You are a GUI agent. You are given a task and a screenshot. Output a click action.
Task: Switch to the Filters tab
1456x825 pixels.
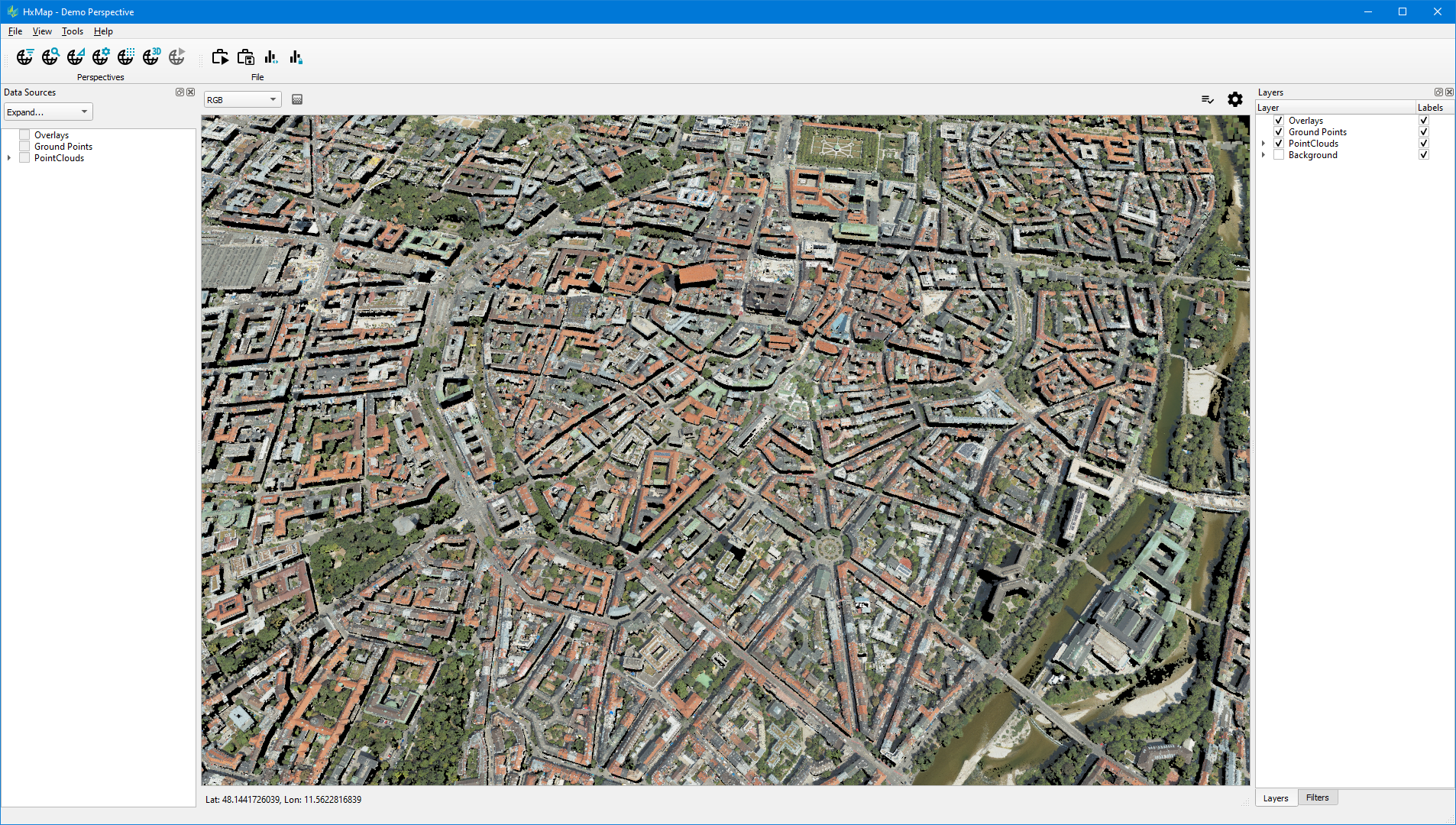[1317, 797]
